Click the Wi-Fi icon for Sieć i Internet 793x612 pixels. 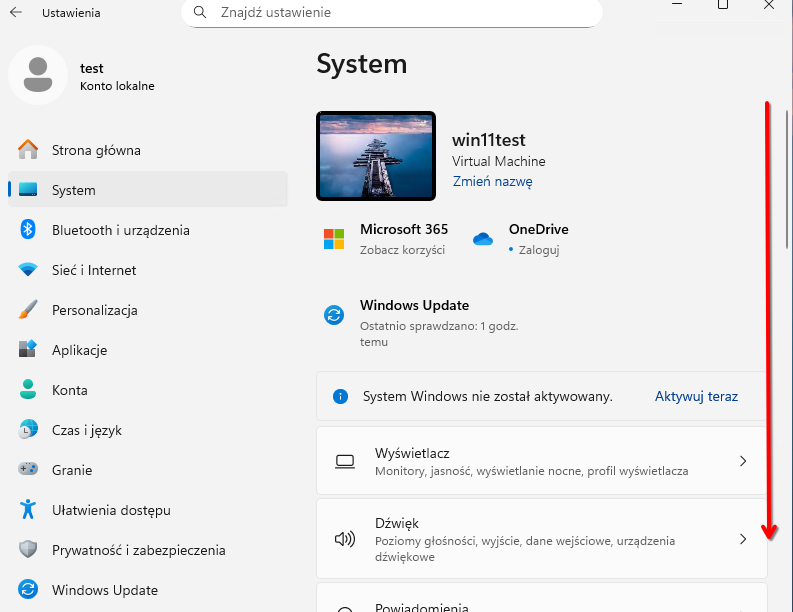click(28, 270)
